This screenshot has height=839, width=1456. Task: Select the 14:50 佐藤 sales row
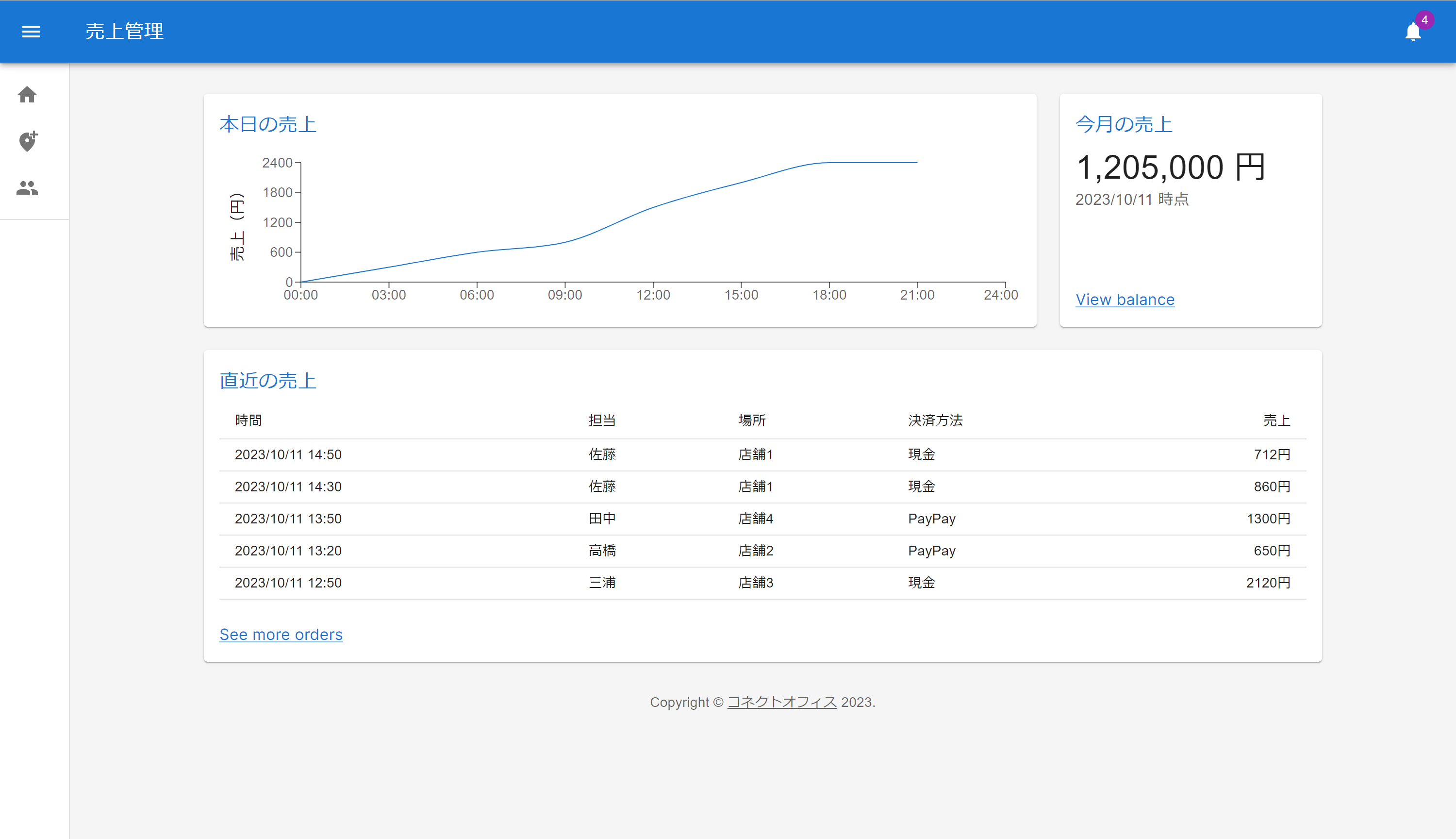click(x=762, y=454)
